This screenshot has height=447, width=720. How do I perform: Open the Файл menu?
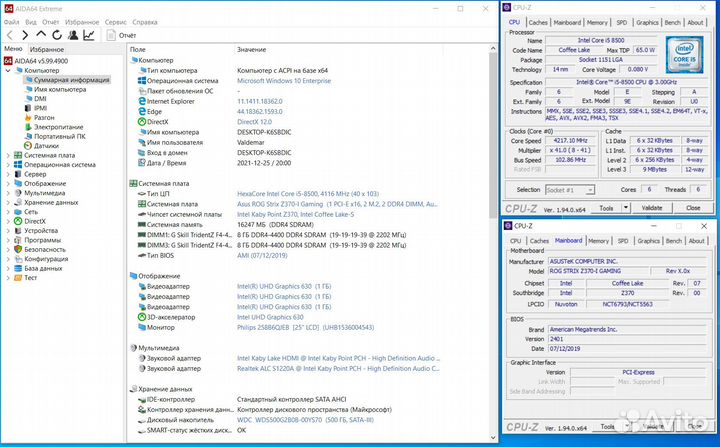point(11,22)
